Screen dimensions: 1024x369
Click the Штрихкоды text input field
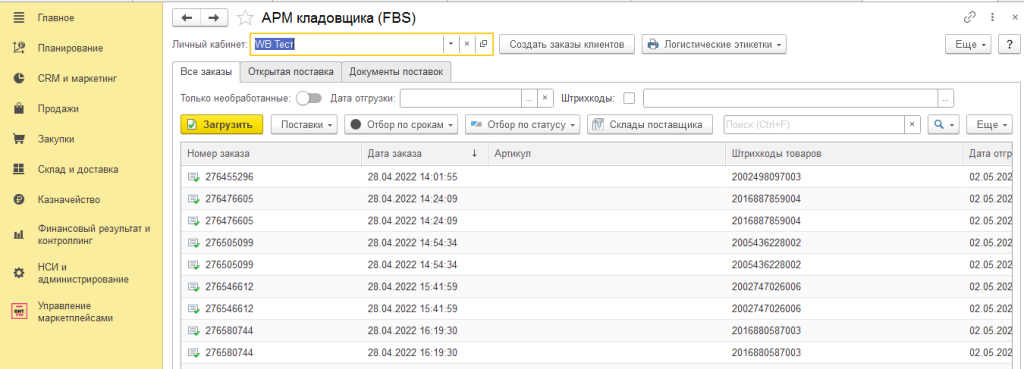(x=790, y=99)
